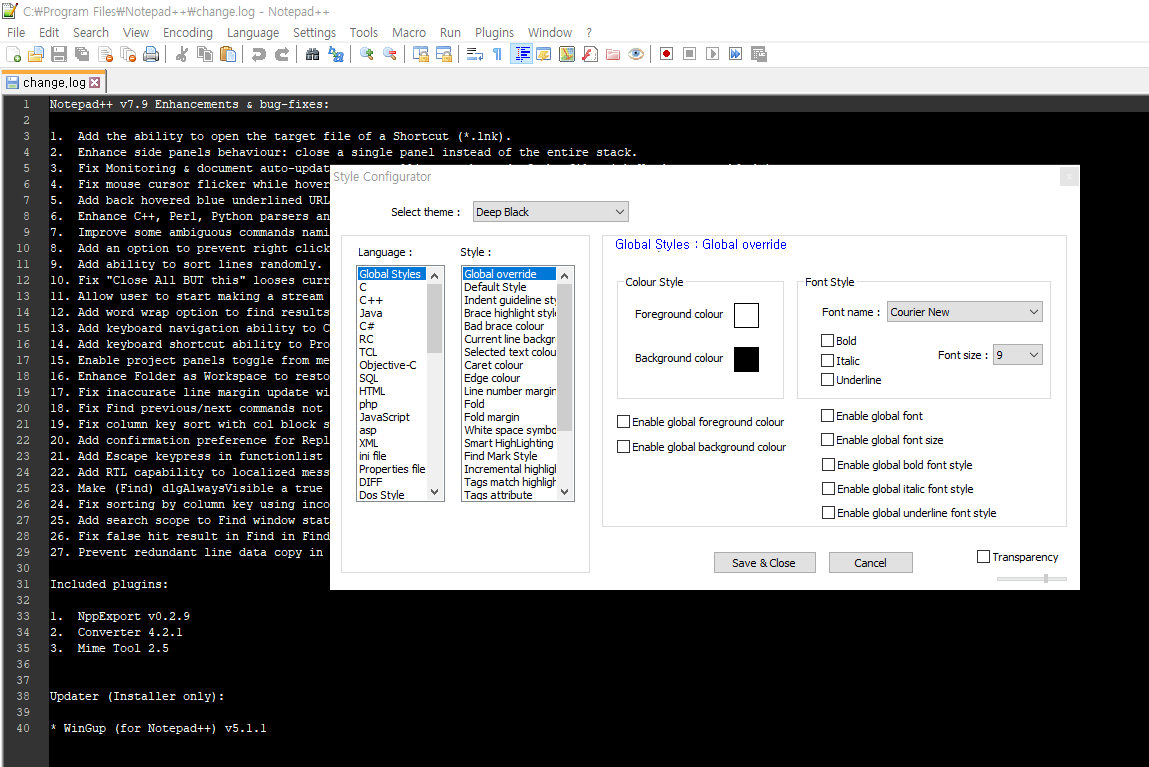Enable global foreground colour checkbox
1149x767 pixels.
624,422
